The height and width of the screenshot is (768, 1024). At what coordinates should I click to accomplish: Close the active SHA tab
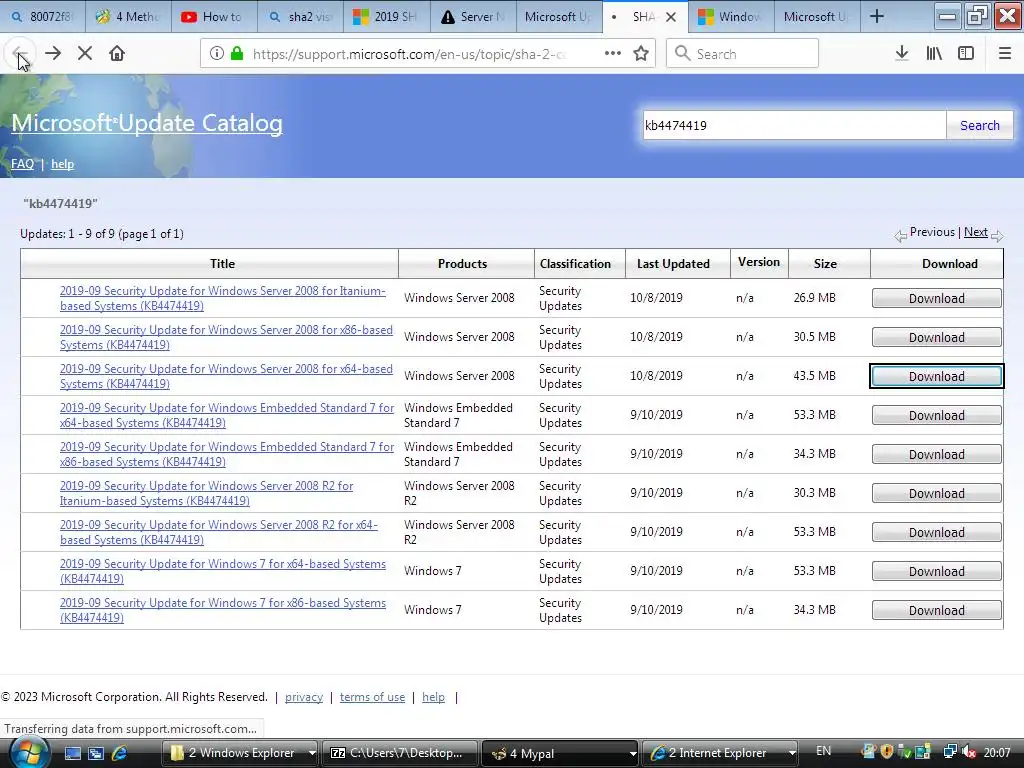pos(671,17)
